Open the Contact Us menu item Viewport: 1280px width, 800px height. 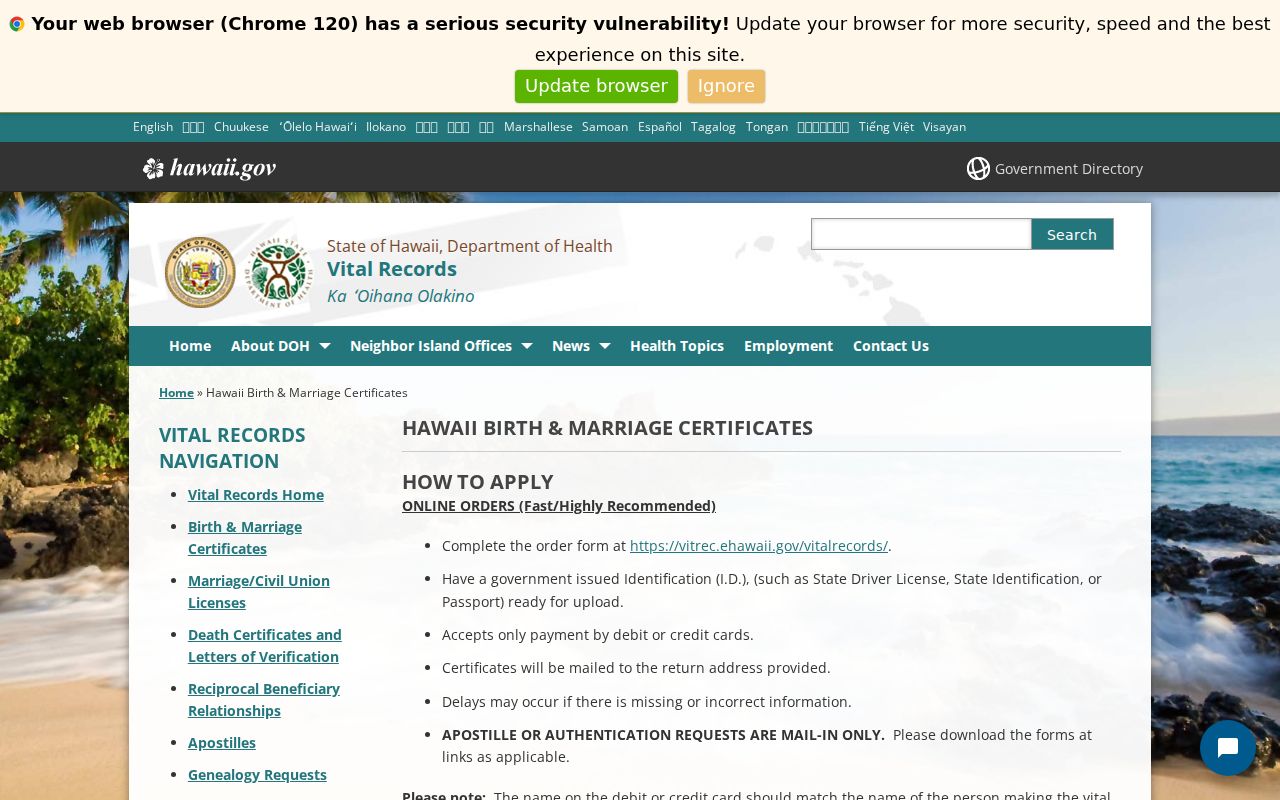pyautogui.click(x=891, y=346)
